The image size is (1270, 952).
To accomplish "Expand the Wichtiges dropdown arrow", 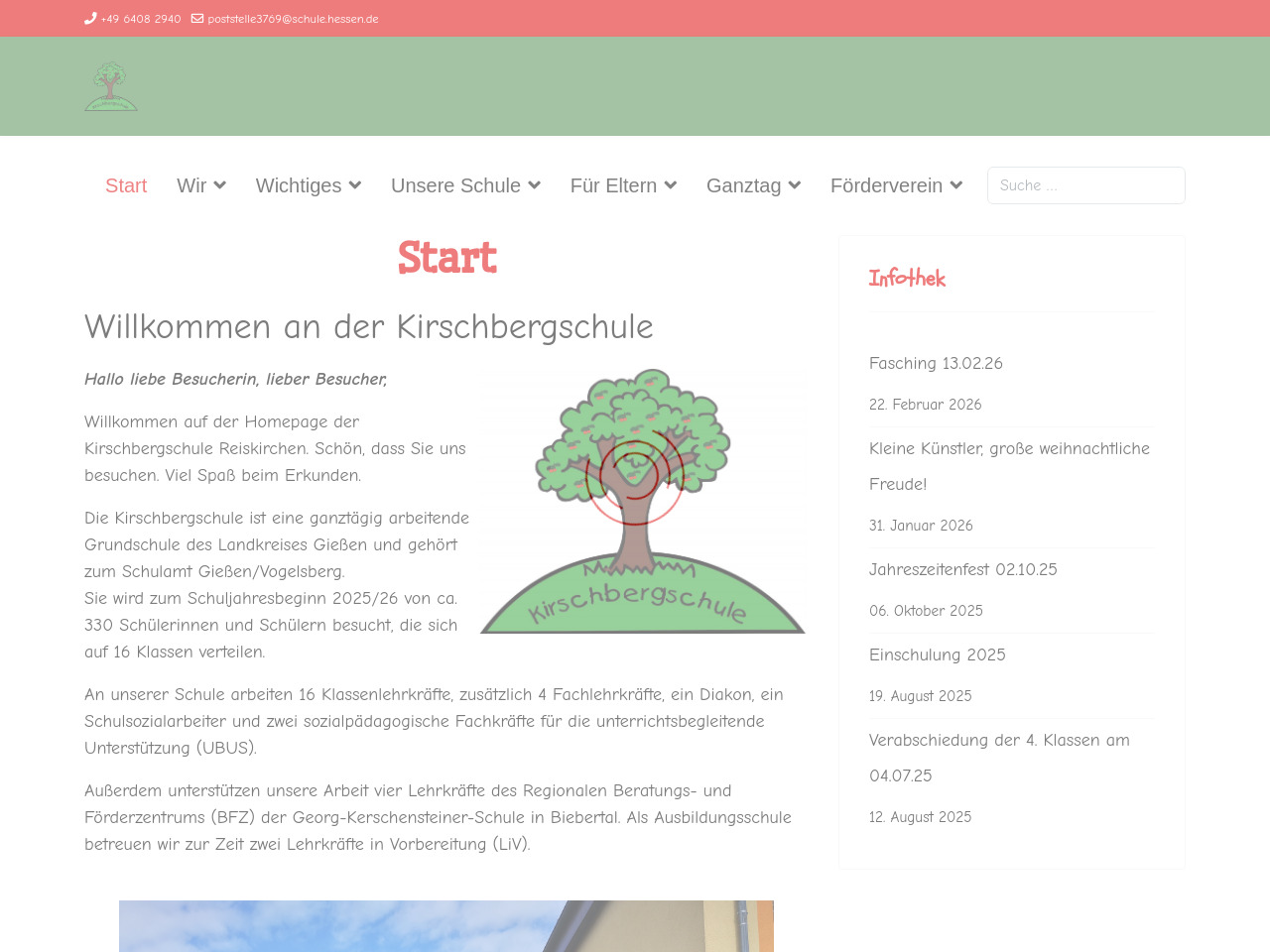I will [x=355, y=185].
